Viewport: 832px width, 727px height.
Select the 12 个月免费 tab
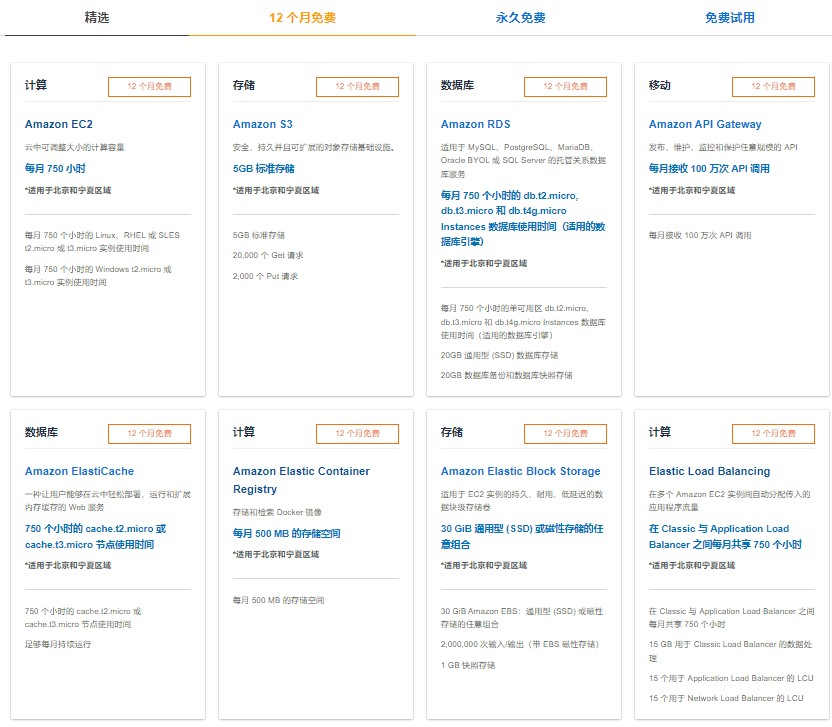302,18
